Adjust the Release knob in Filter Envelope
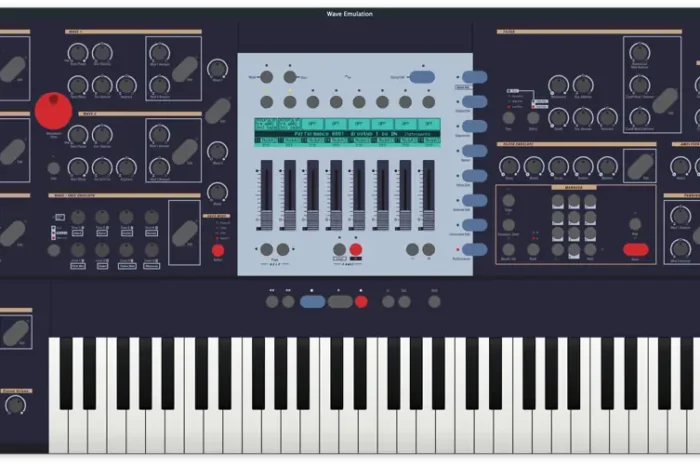 pos(608,166)
